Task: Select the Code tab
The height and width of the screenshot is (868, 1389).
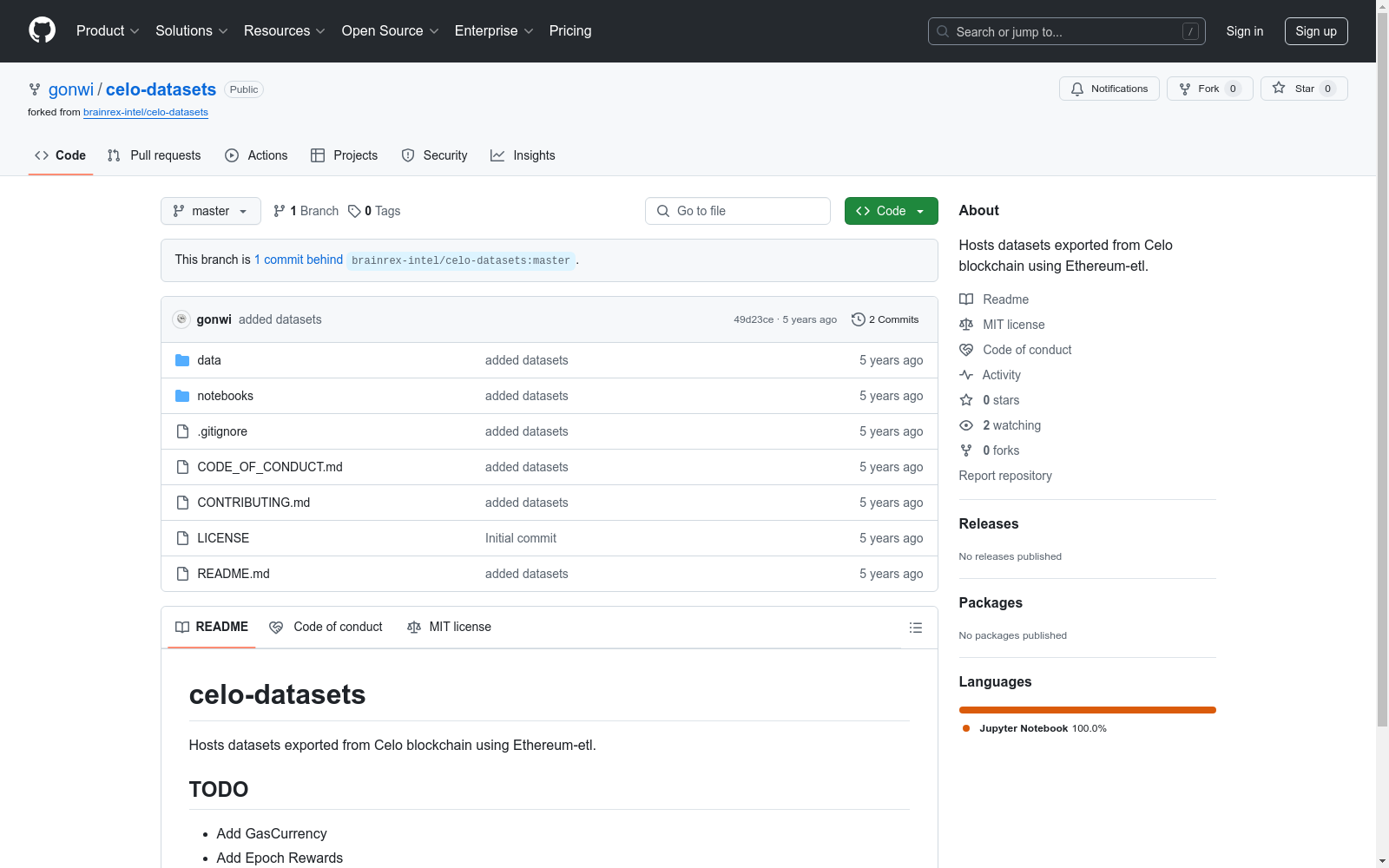Action: (x=61, y=155)
